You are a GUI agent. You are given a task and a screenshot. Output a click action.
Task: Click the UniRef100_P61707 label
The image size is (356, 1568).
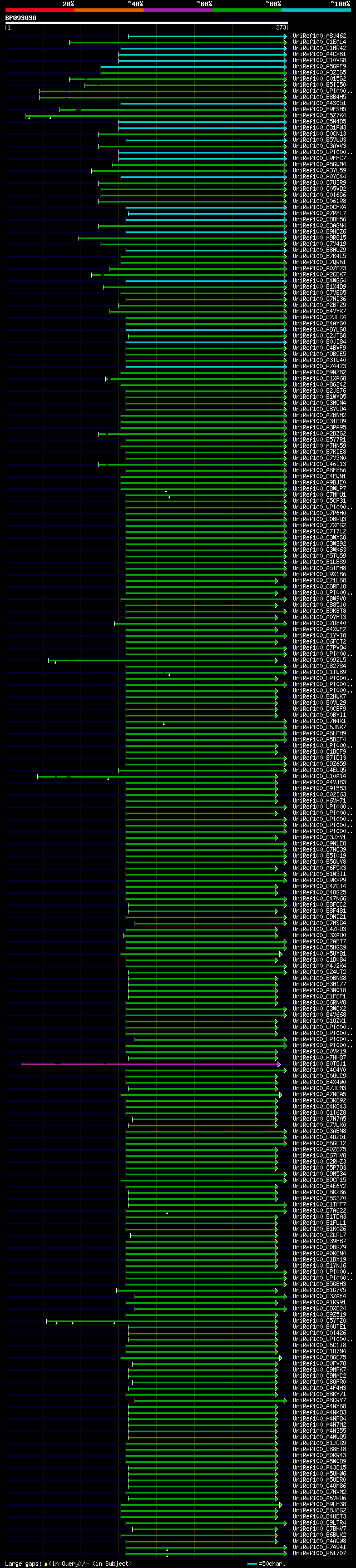coord(319,1554)
